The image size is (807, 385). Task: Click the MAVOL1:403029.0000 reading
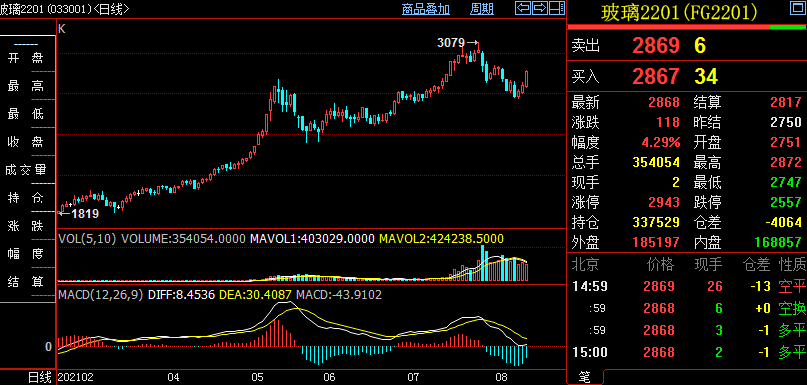point(312,239)
